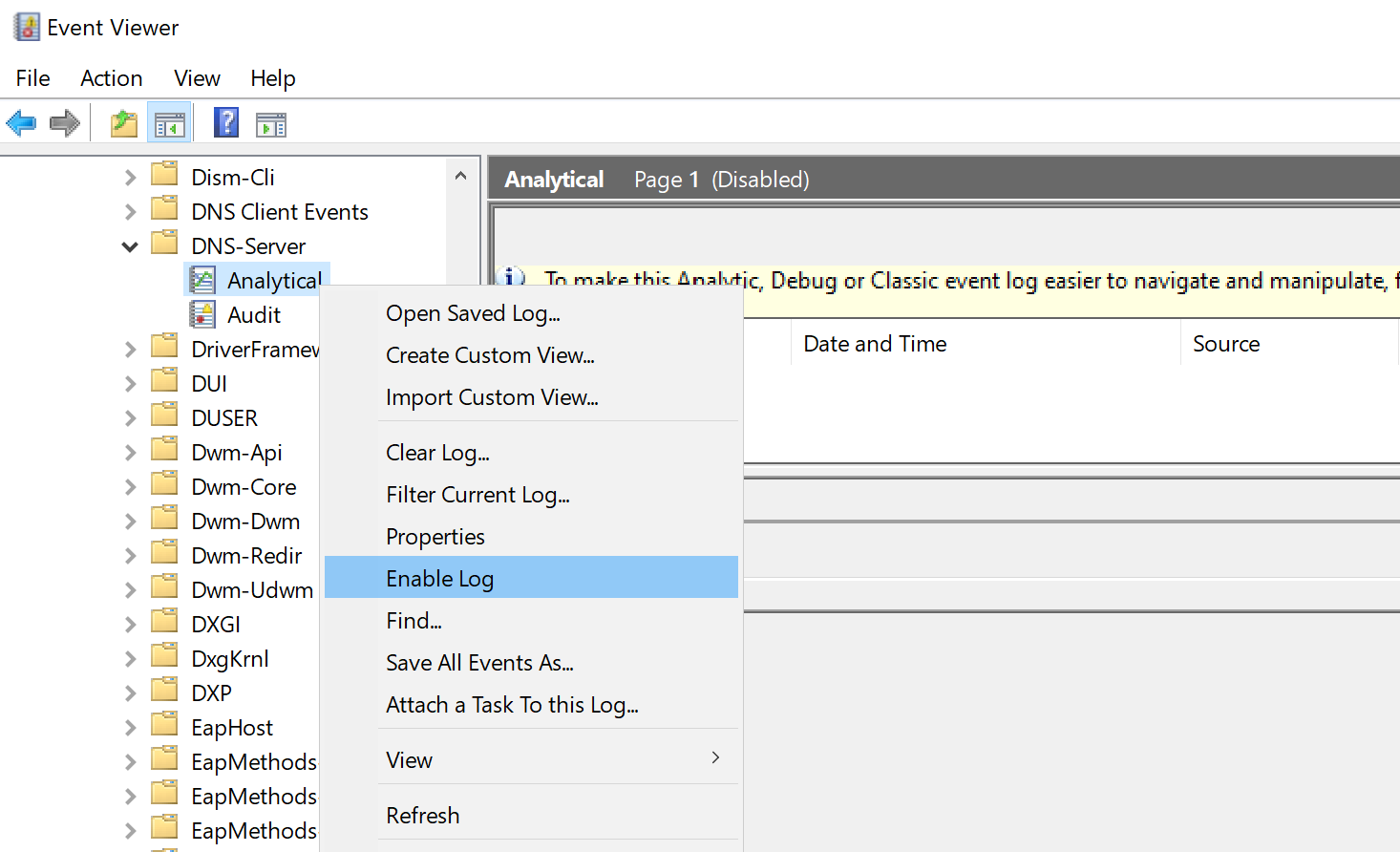Collapse the DNS-Server tree node
The height and width of the screenshot is (852, 1400).
(130, 246)
